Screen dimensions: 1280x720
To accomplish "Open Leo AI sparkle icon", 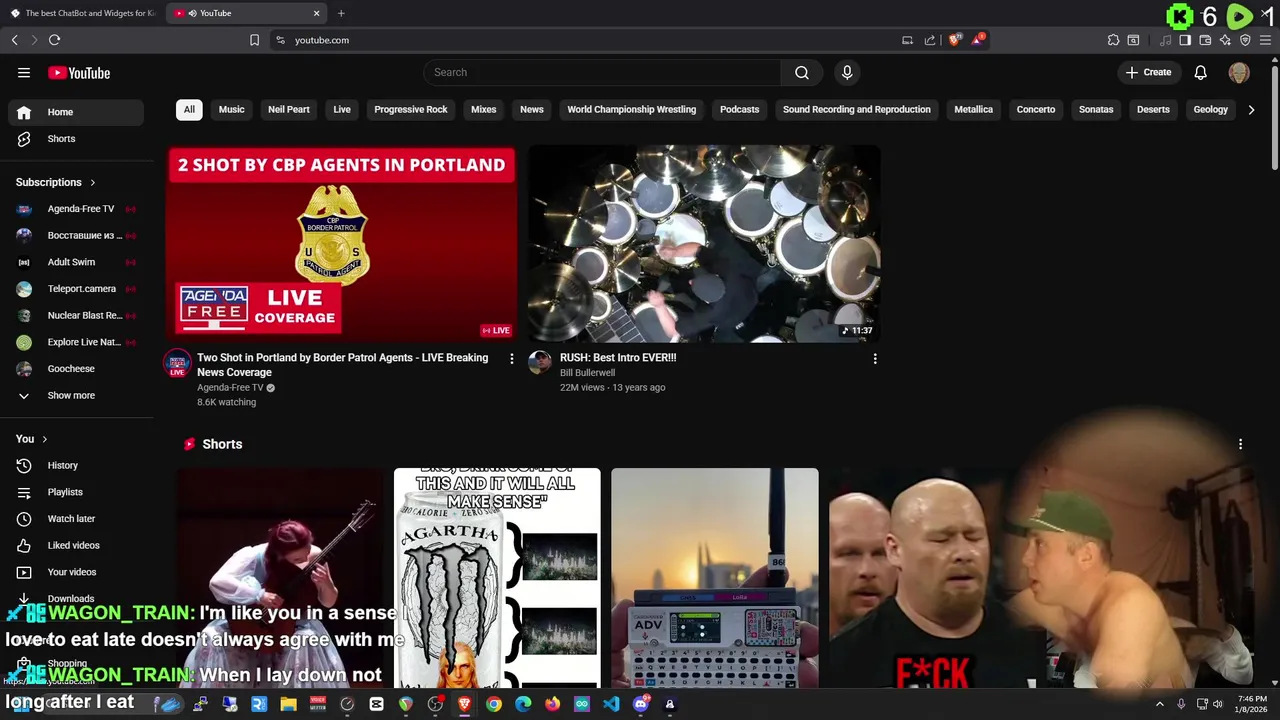I will coord(1225,40).
